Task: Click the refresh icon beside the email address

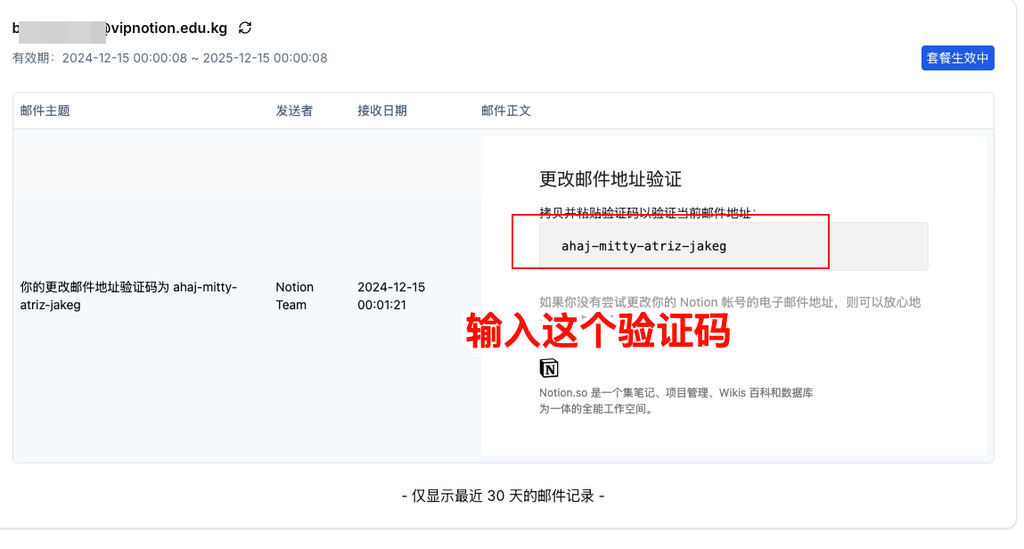Action: (x=245, y=27)
